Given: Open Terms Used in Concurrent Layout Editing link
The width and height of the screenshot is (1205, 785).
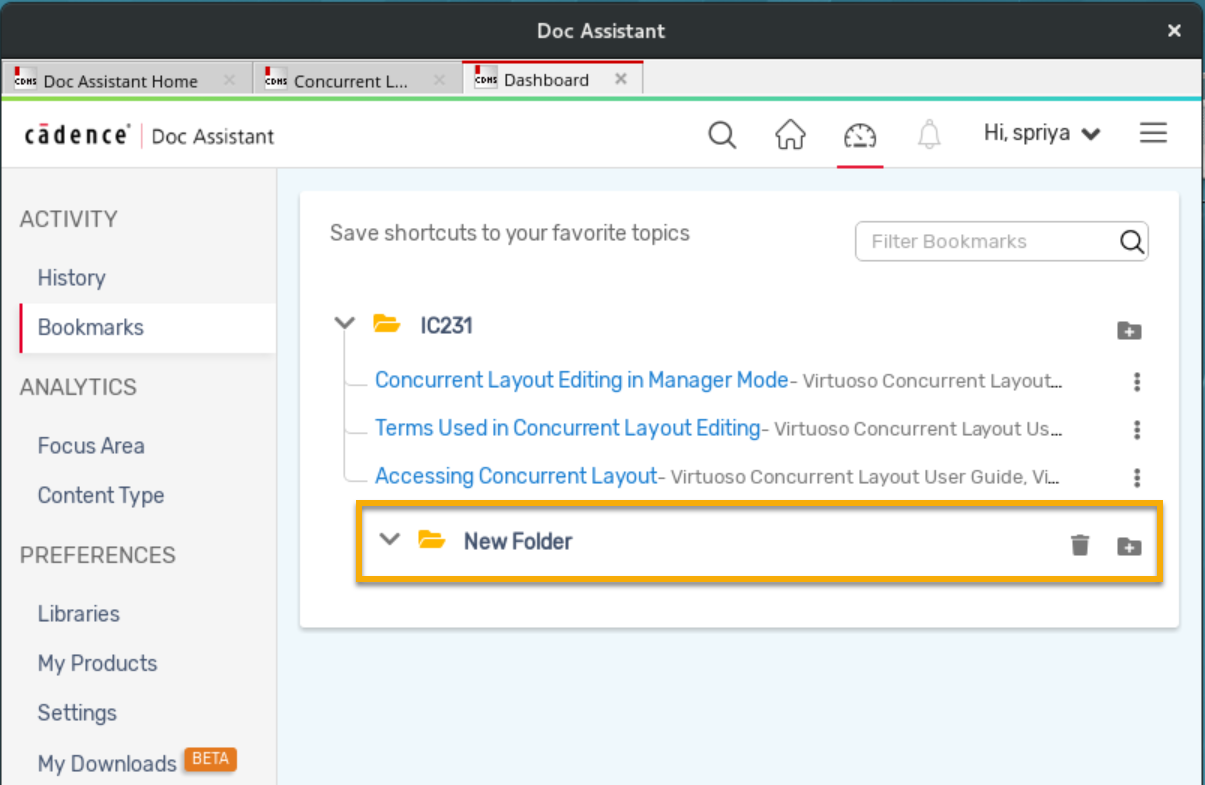Looking at the screenshot, I should [x=567, y=428].
